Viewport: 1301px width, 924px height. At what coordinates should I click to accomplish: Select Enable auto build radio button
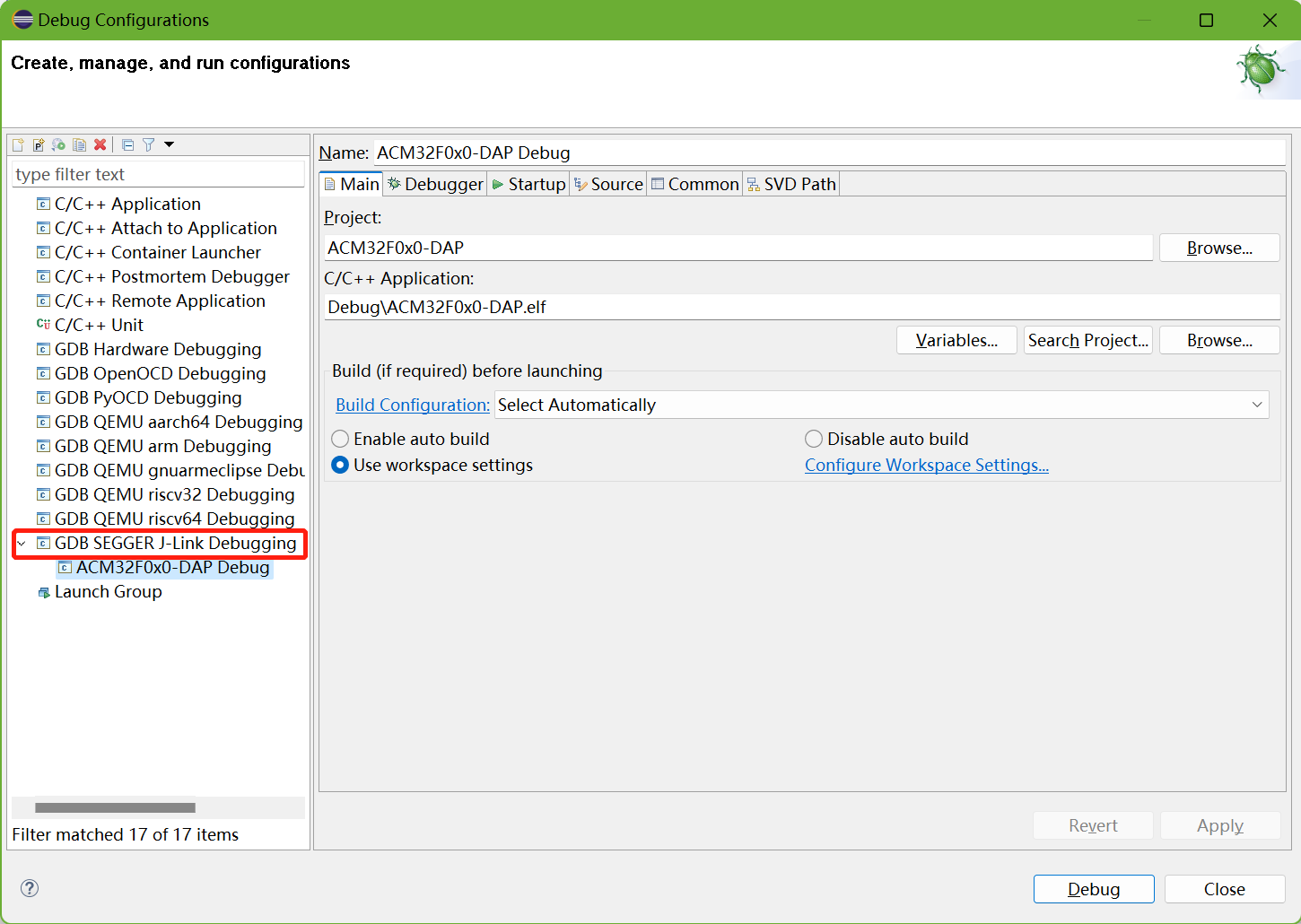point(341,439)
